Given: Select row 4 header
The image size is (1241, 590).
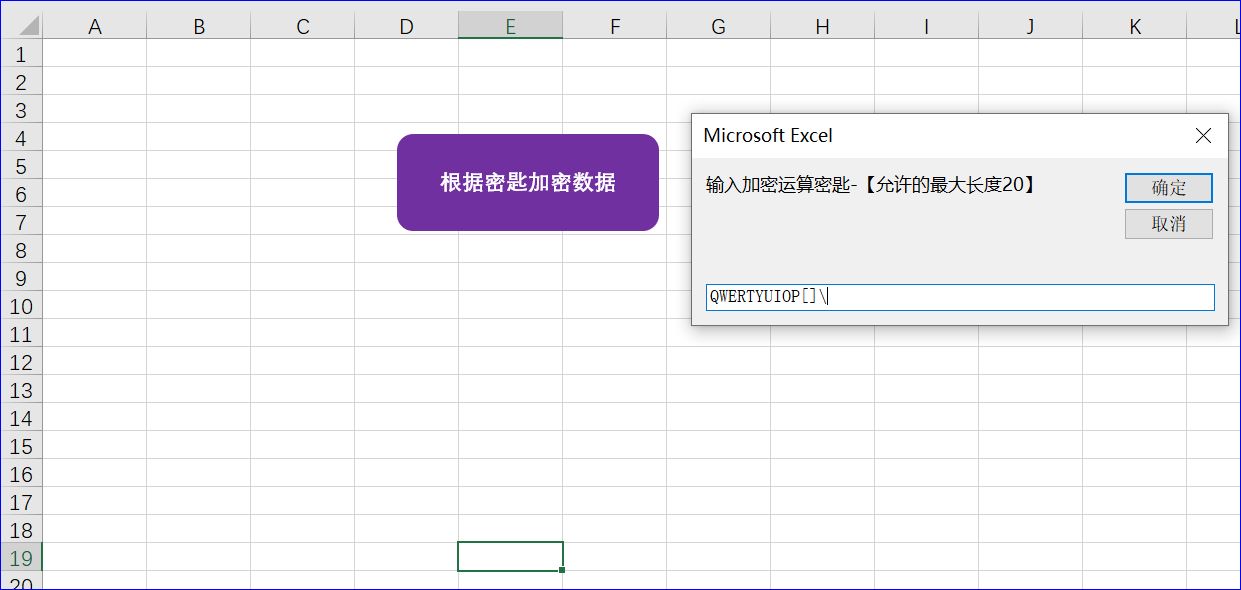Looking at the screenshot, I should [21, 138].
